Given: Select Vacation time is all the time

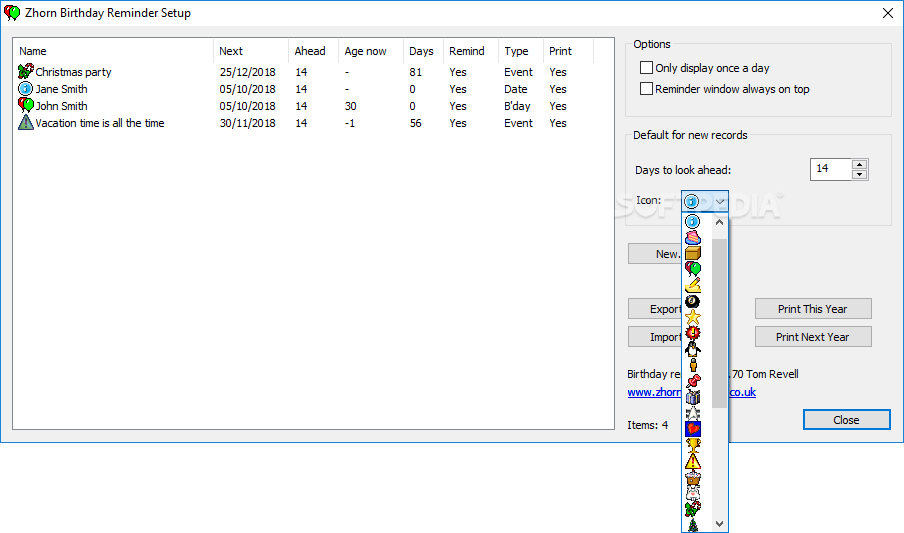Looking at the screenshot, I should [x=100, y=123].
